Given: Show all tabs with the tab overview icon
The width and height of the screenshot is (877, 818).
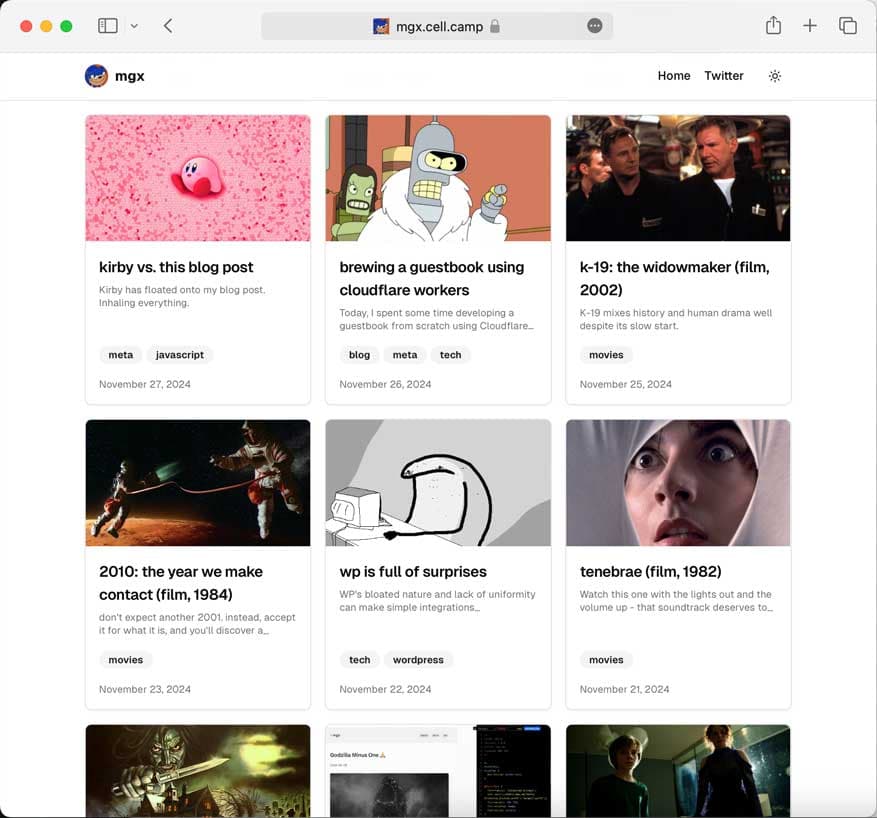Looking at the screenshot, I should (x=847, y=24).
